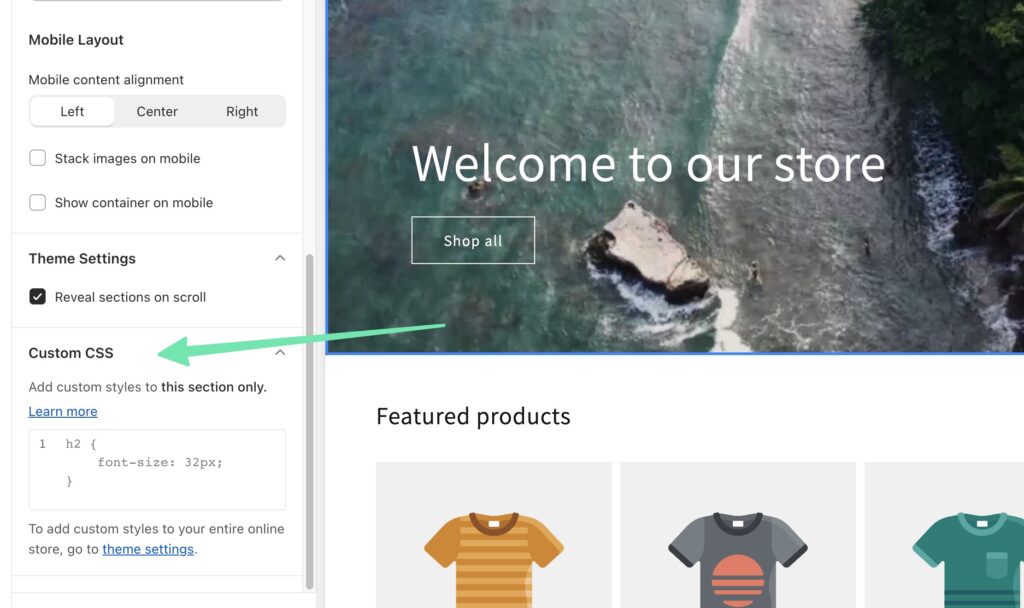This screenshot has width=1024, height=608.
Task: Select the Featured products heading
Action: (473, 416)
